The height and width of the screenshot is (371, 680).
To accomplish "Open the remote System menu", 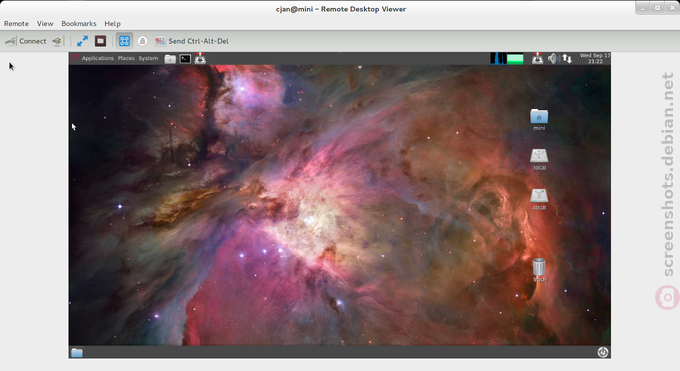I will tap(148, 58).
